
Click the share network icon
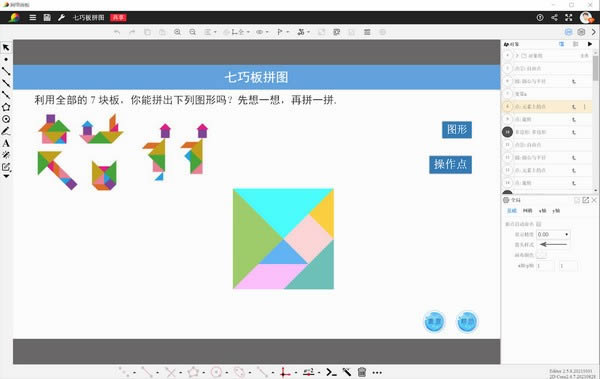click(554, 18)
